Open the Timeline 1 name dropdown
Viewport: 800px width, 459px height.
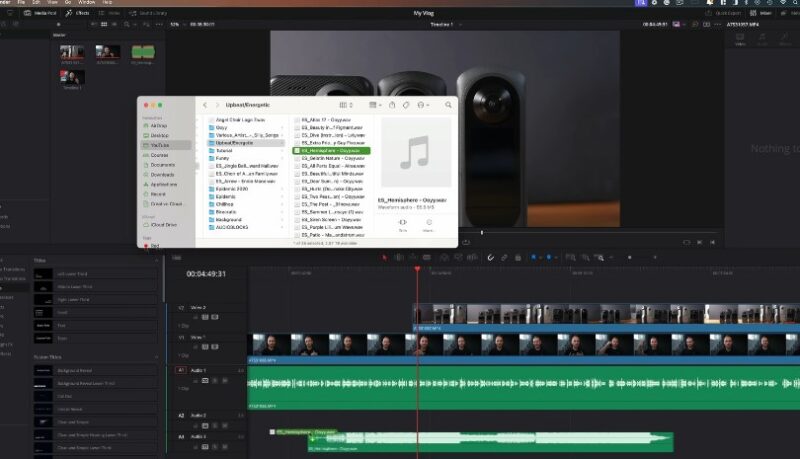click(446, 24)
